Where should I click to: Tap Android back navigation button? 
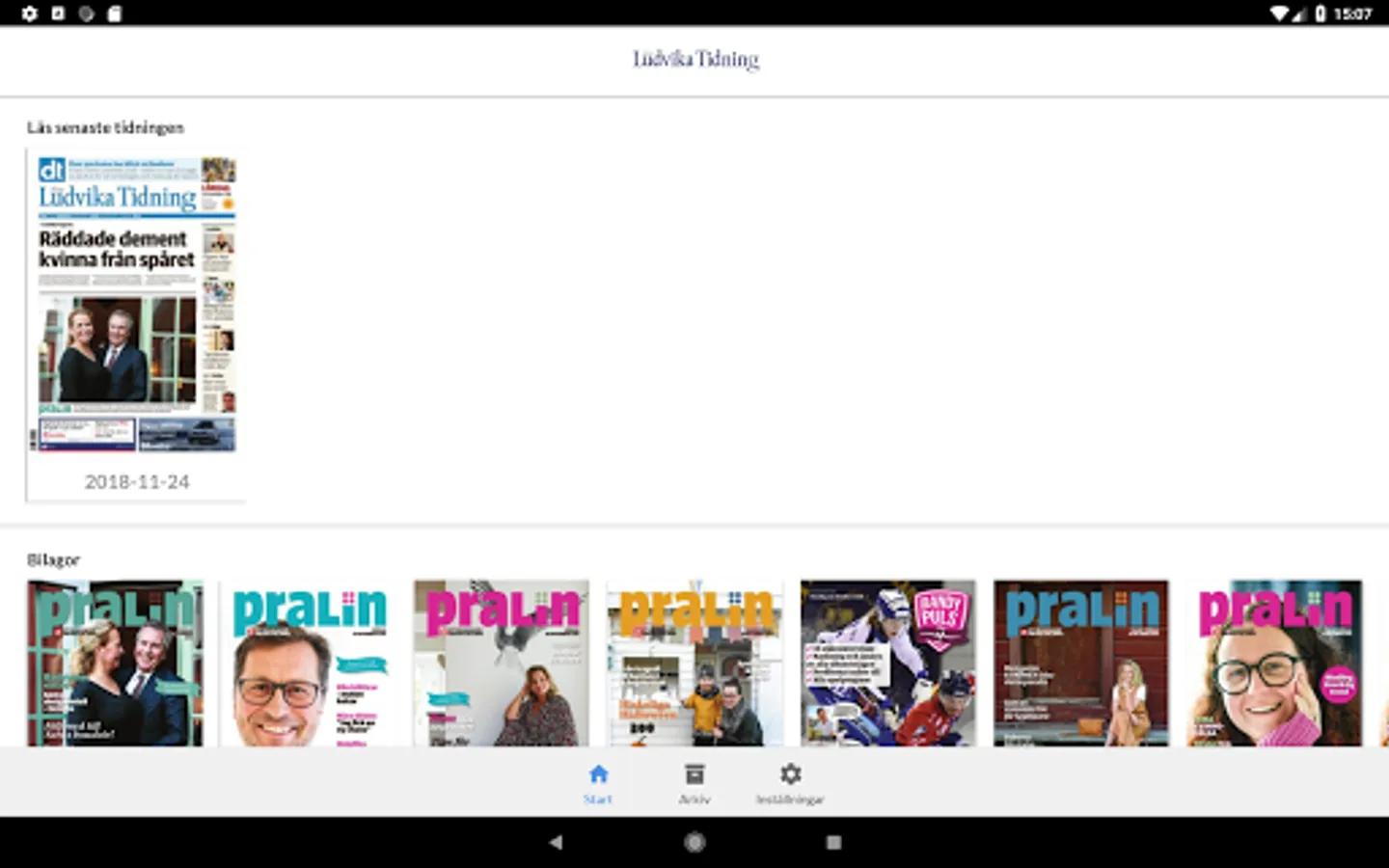[x=556, y=842]
